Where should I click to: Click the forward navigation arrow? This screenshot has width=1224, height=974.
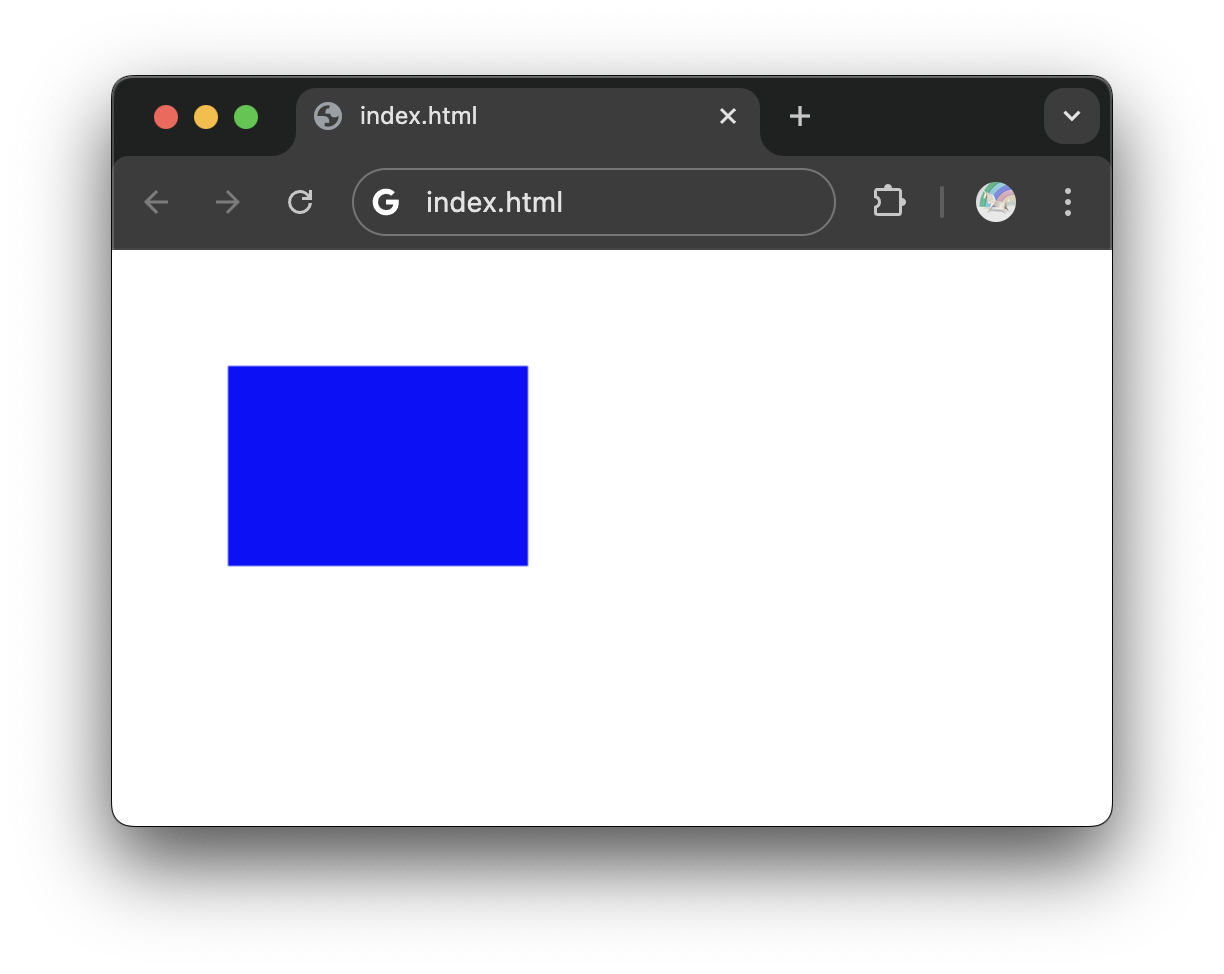click(x=228, y=202)
